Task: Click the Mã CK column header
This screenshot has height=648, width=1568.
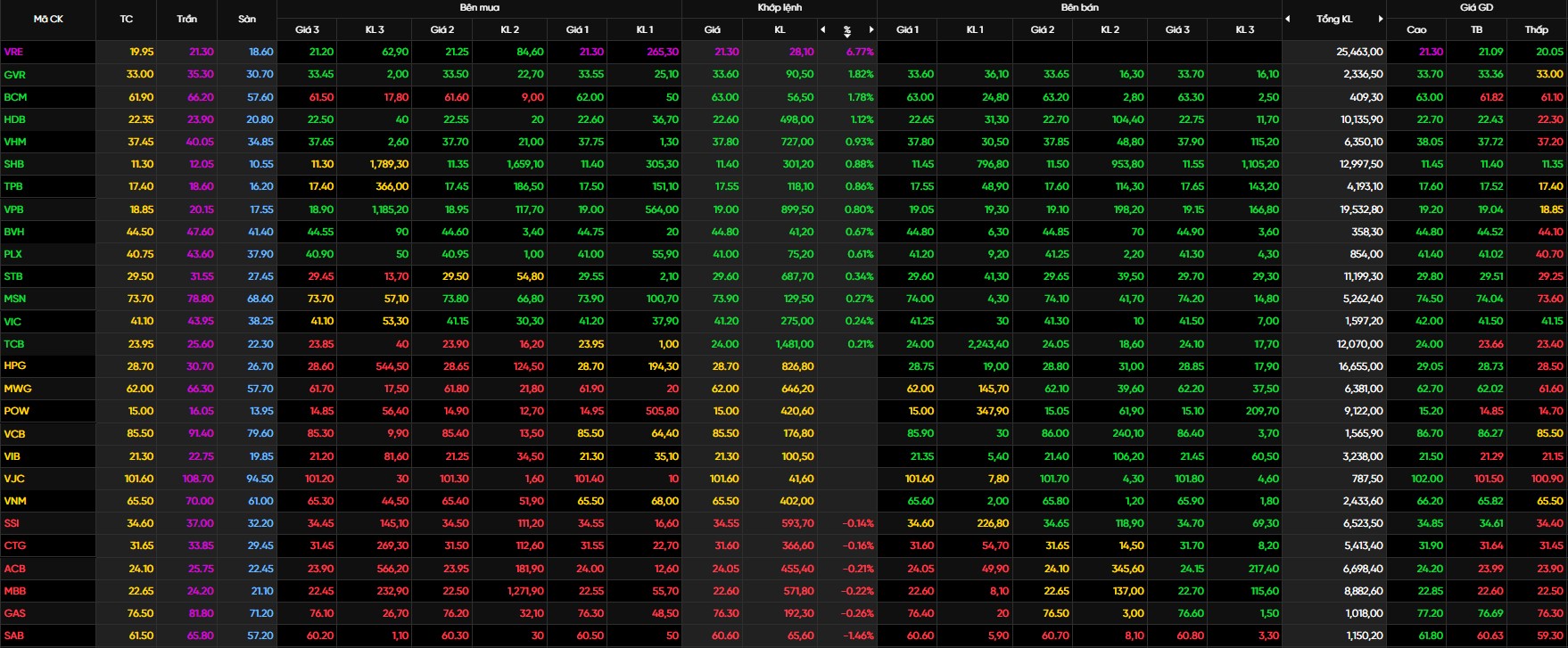Action: click(x=48, y=19)
